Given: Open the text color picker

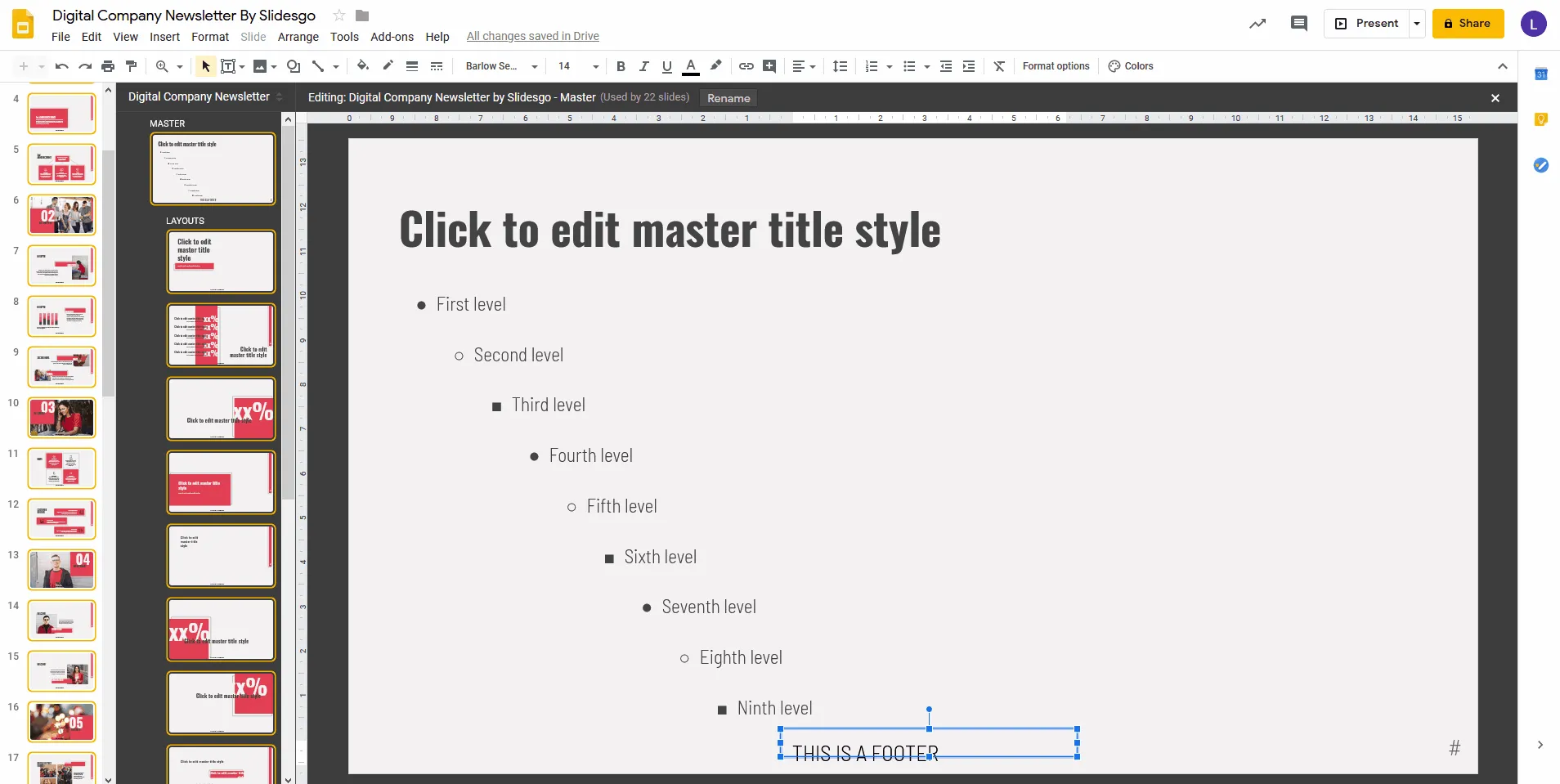Looking at the screenshot, I should point(691,66).
